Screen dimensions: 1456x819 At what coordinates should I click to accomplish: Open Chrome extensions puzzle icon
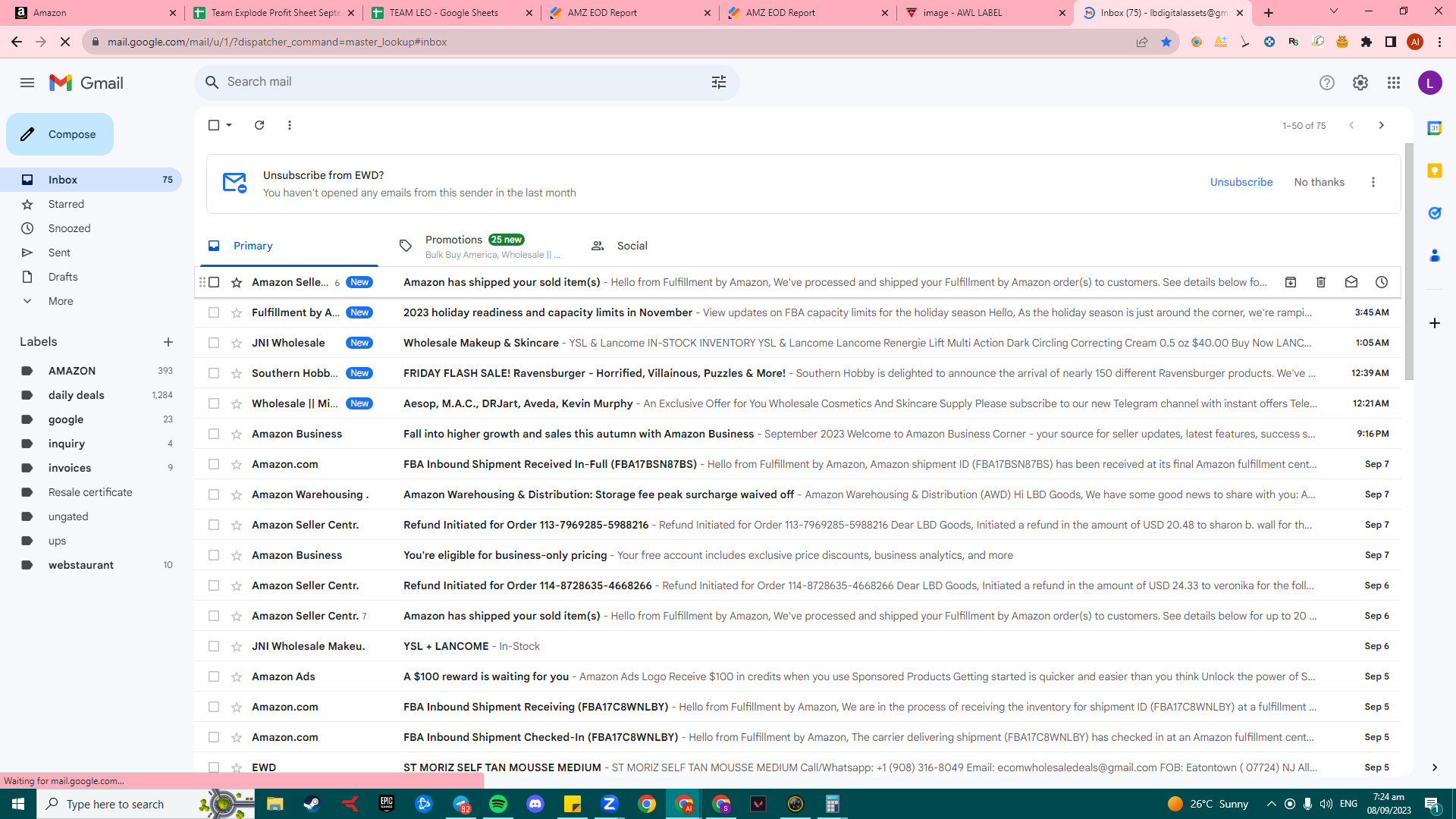click(1367, 42)
